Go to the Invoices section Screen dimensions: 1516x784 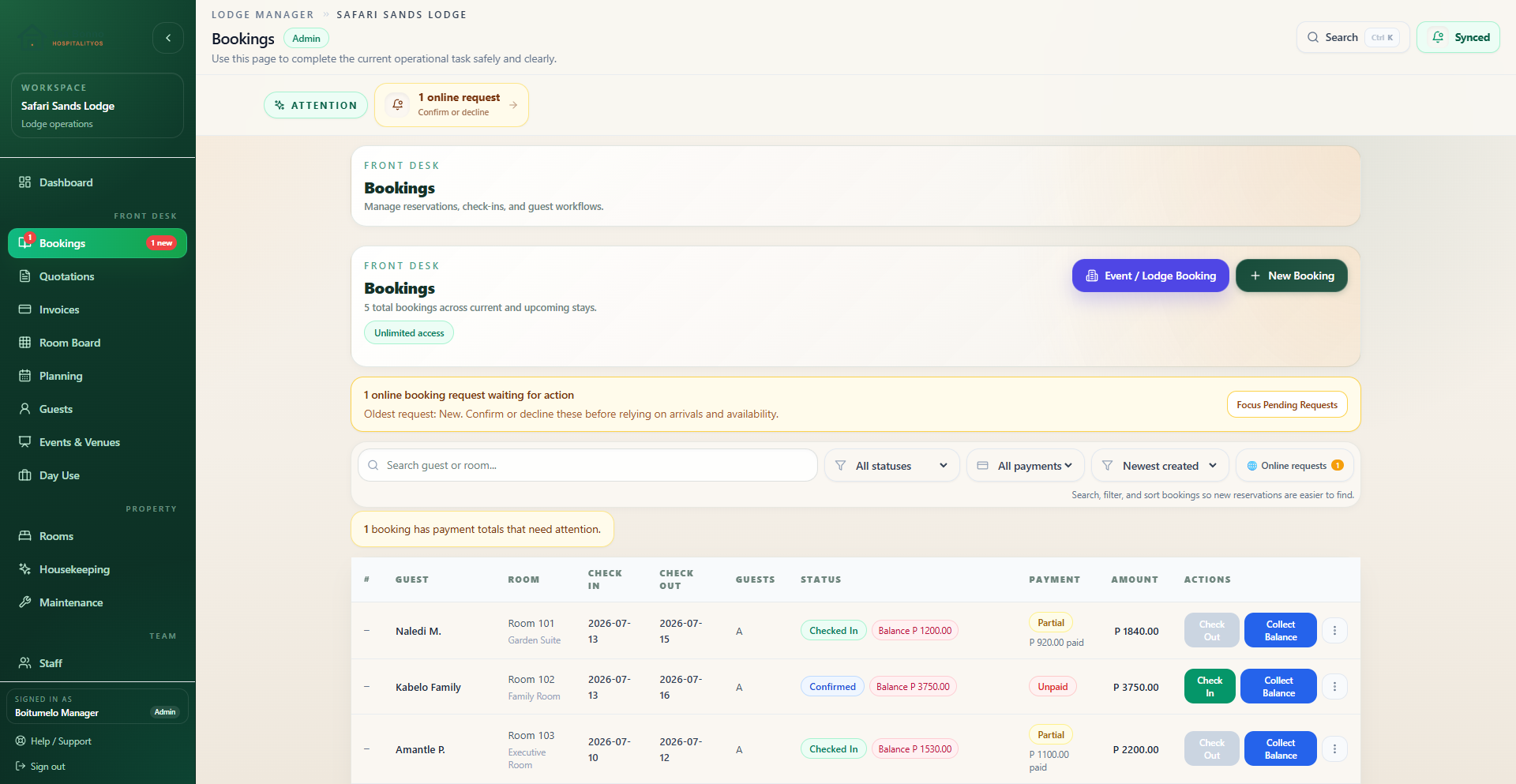(97, 309)
